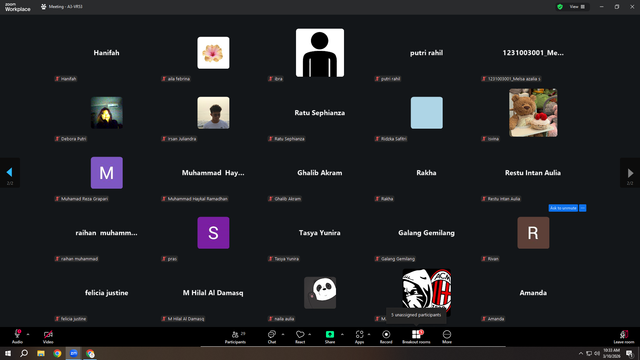This screenshot has width=640, height=360.
Task: Go to previous page of participants
Action: pos(9,173)
